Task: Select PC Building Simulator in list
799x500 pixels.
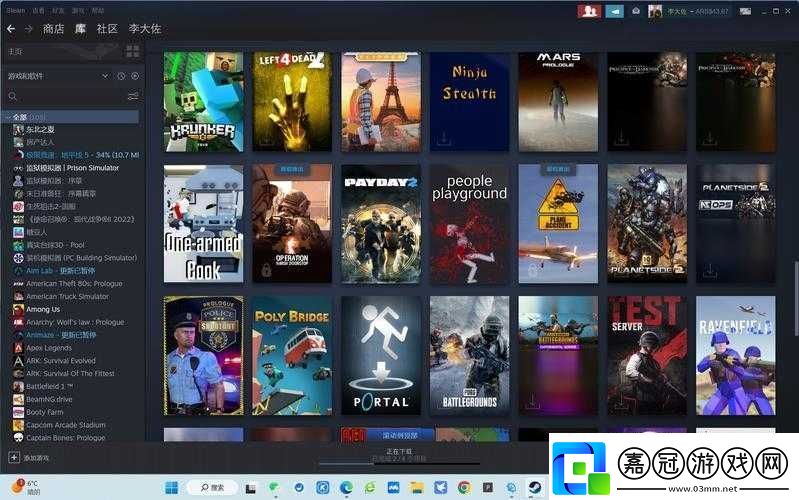Action: [x=82, y=258]
